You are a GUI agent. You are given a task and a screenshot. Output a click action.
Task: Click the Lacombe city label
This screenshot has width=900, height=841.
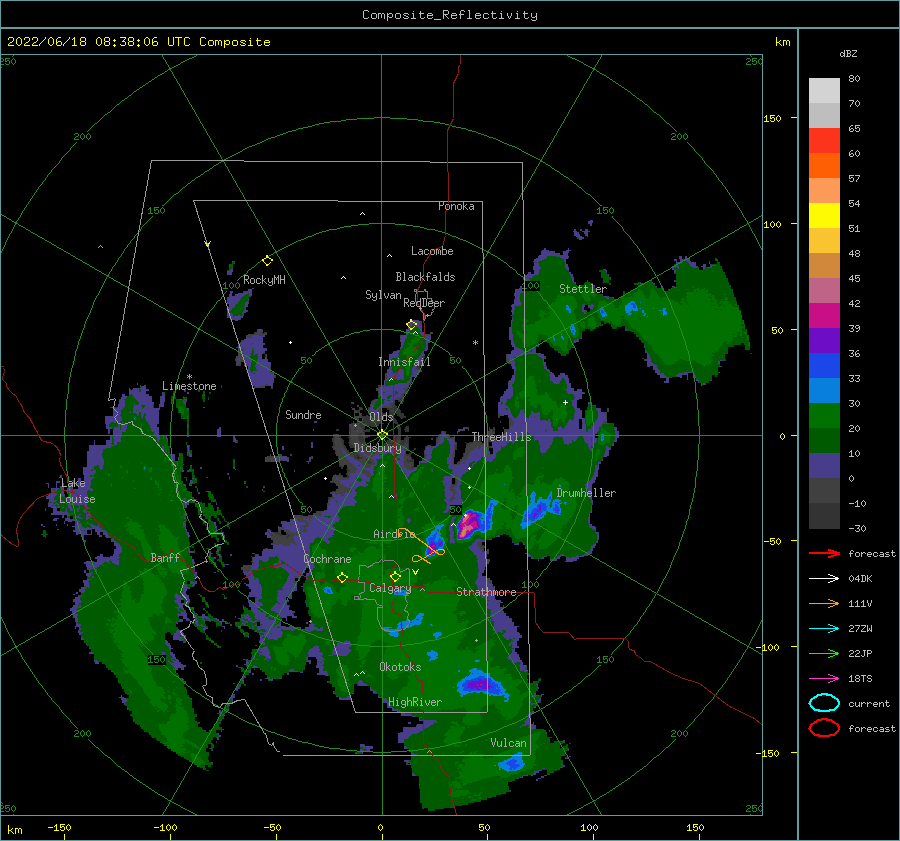[x=432, y=251]
